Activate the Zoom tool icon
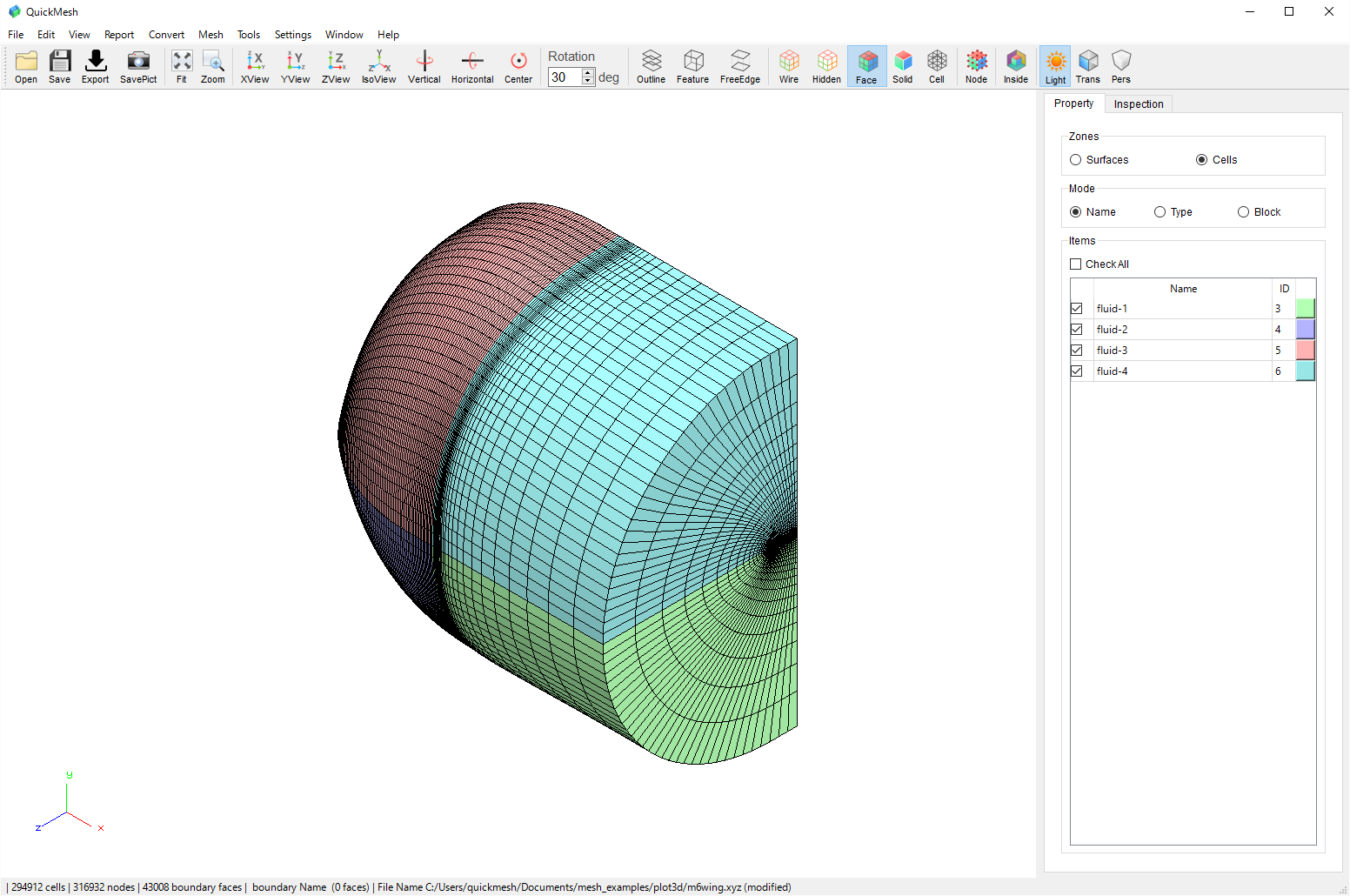Screen dimensions: 1350x896 pyautogui.click(x=213, y=66)
